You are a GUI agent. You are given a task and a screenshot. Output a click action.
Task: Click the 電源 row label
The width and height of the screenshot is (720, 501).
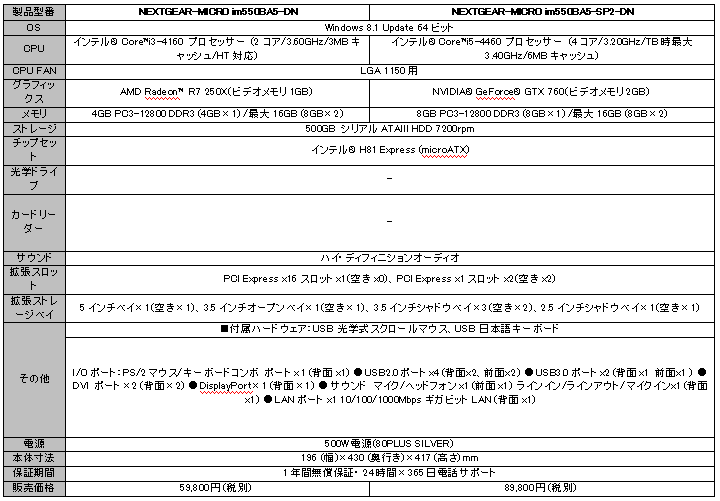[x=34, y=444]
